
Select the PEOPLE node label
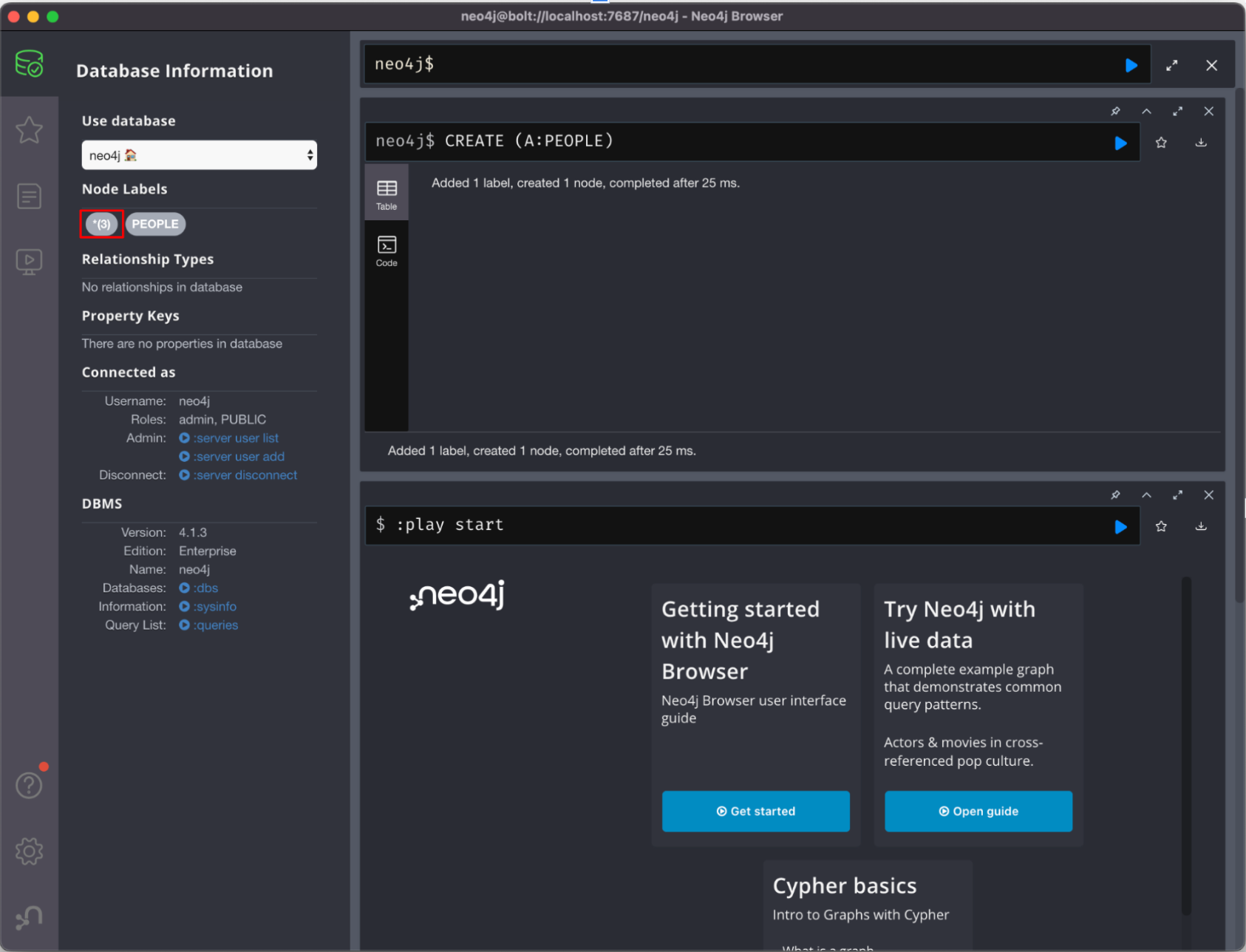pyautogui.click(x=155, y=224)
